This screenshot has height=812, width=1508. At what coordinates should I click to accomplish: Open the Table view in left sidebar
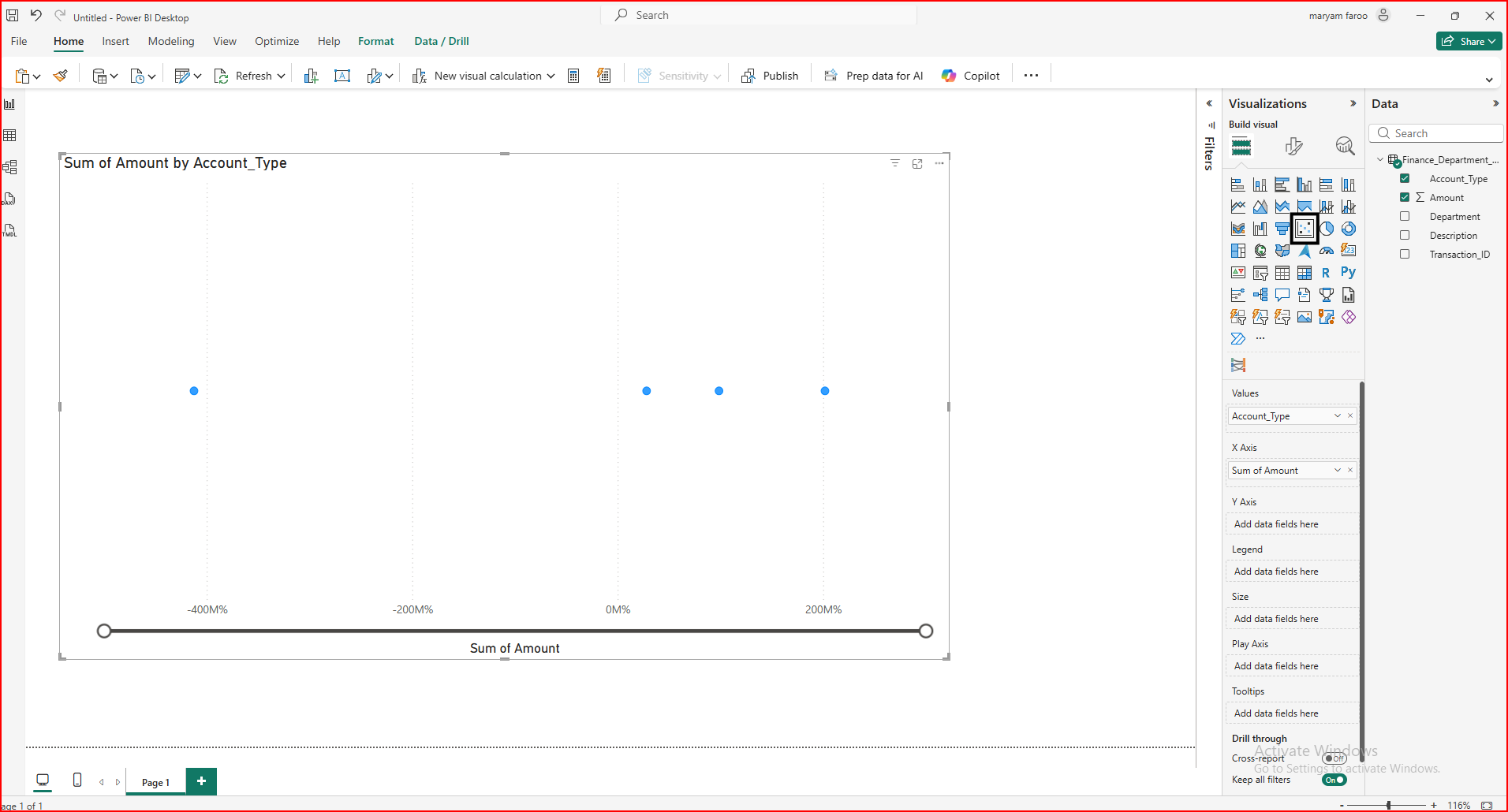[10, 136]
